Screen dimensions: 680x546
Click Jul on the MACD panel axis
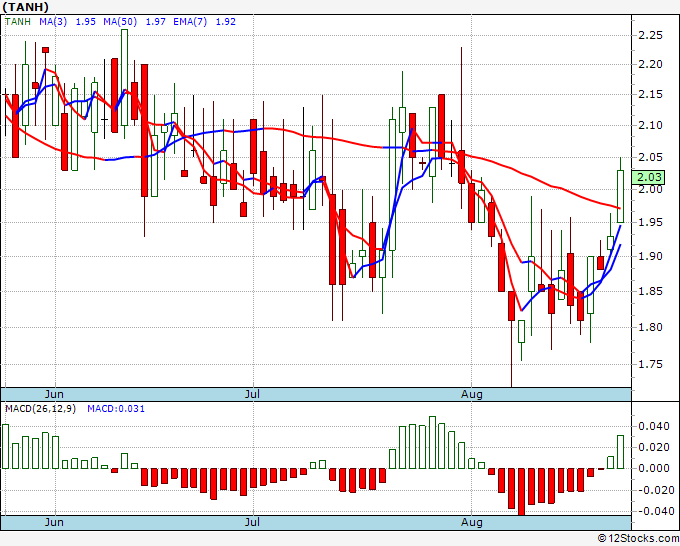click(252, 522)
